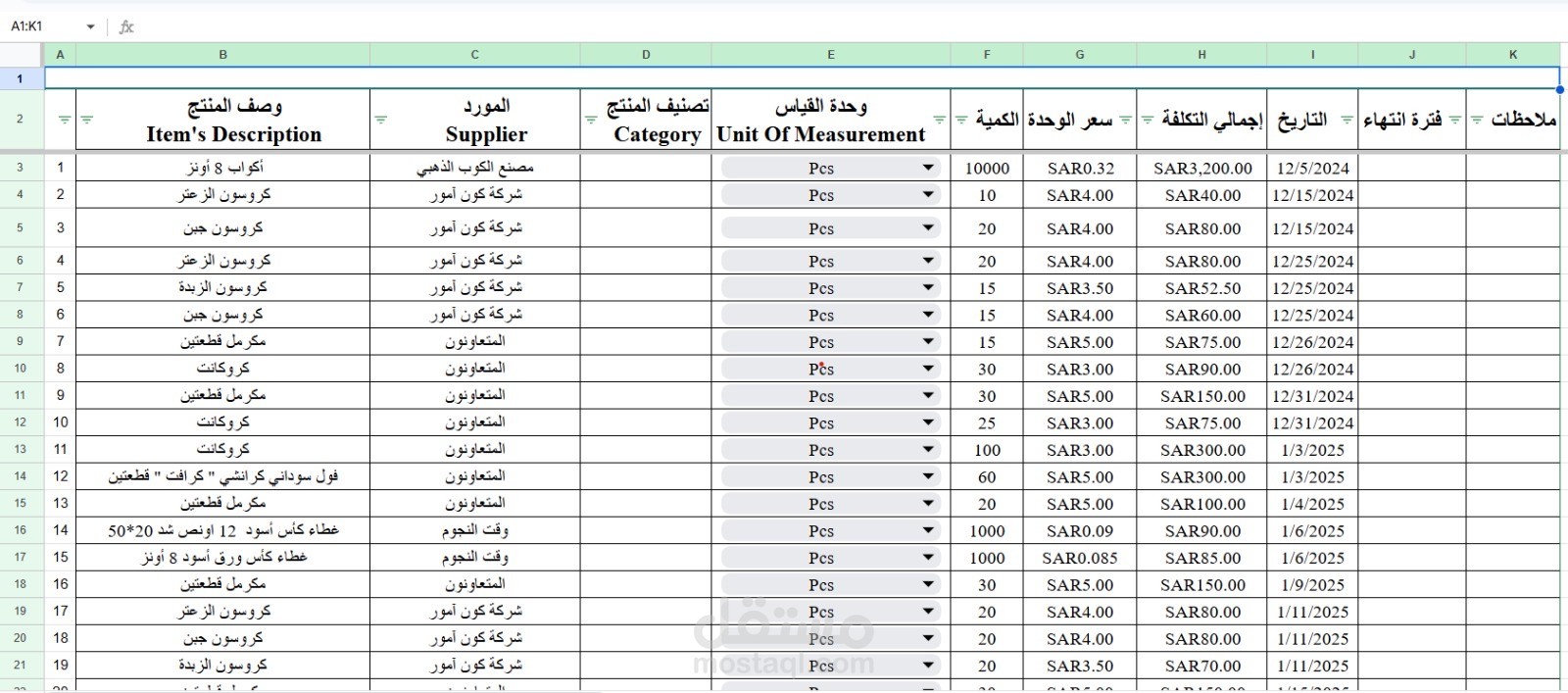Select the total cost cell SAR85.00

(1201, 558)
